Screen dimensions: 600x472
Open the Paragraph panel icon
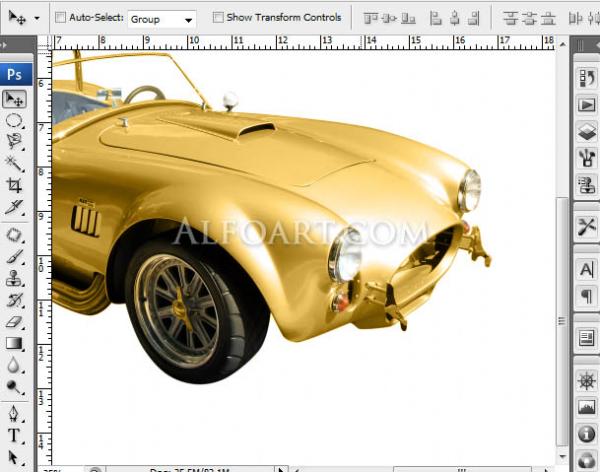[x=587, y=296]
